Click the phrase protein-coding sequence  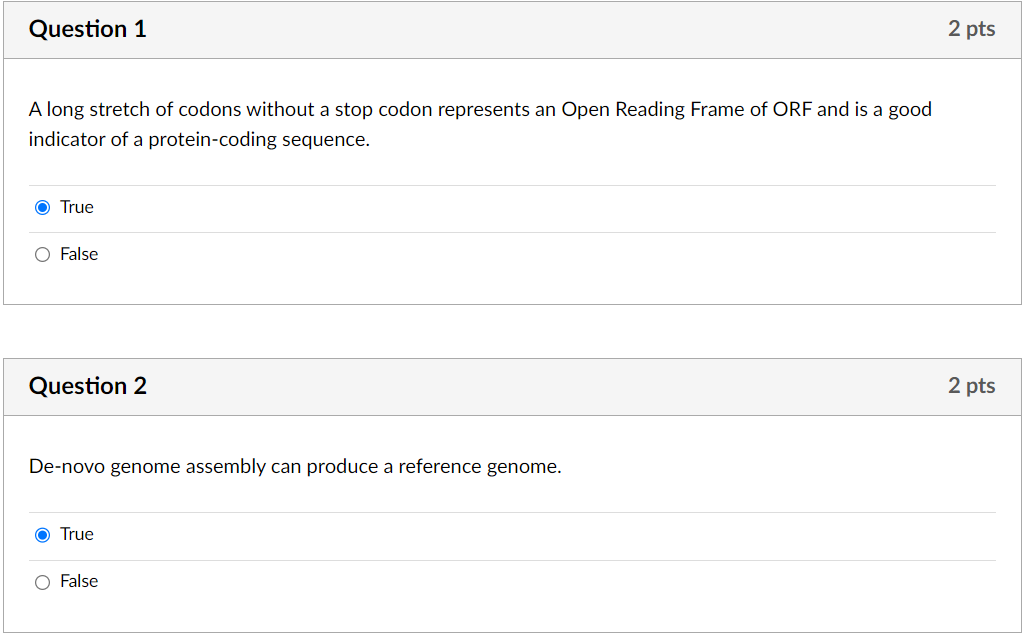[x=259, y=140]
